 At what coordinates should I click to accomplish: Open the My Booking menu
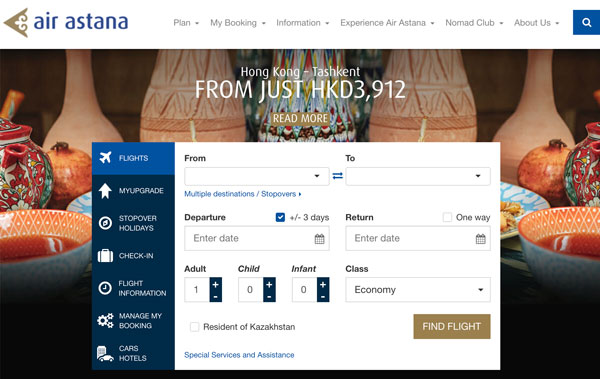[238, 23]
